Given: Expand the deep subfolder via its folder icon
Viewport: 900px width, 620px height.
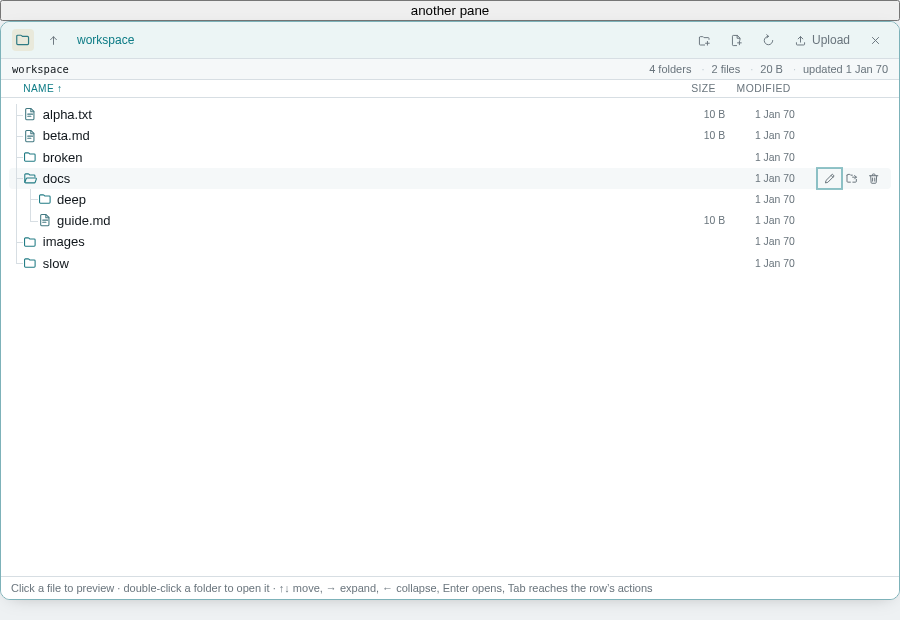Looking at the screenshot, I should coord(45,199).
